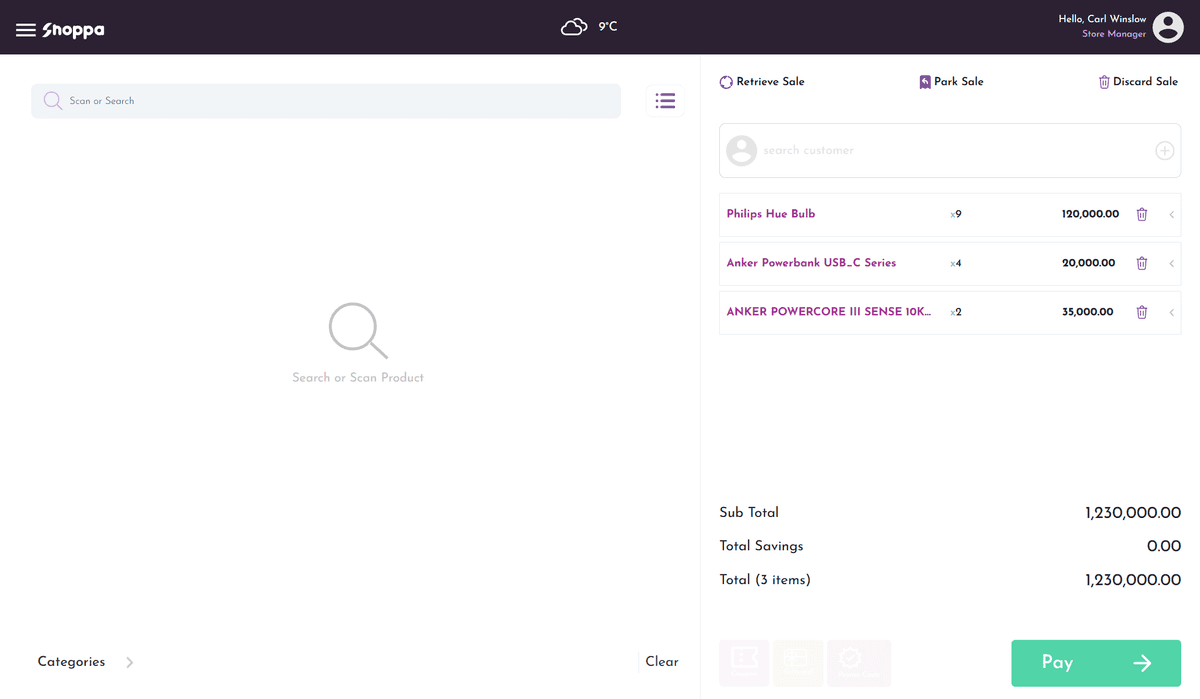The height and width of the screenshot is (699, 1200).
Task: Click the Promo Code badge icon
Action: [858, 662]
